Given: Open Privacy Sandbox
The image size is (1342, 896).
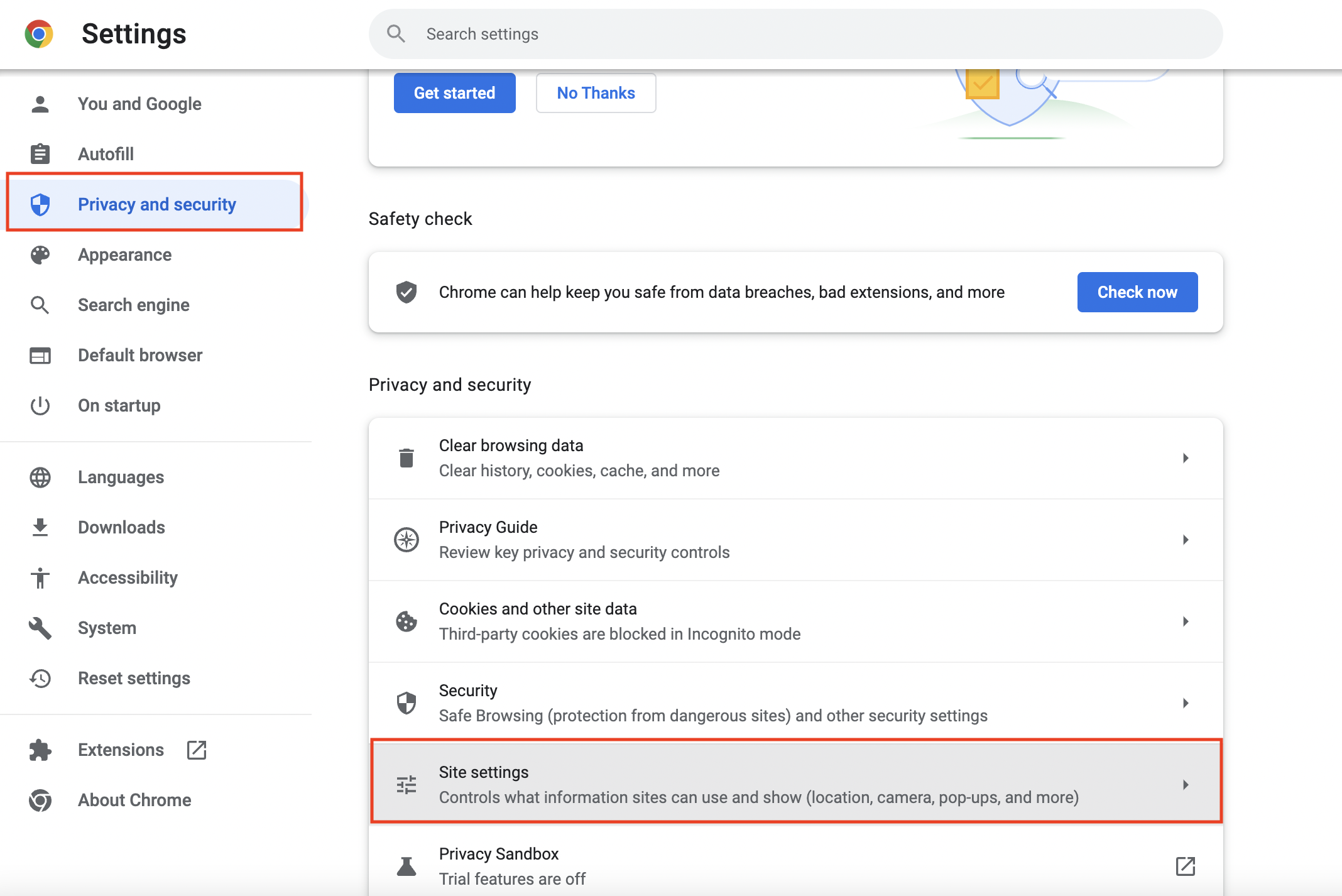Looking at the screenshot, I should coord(796,861).
